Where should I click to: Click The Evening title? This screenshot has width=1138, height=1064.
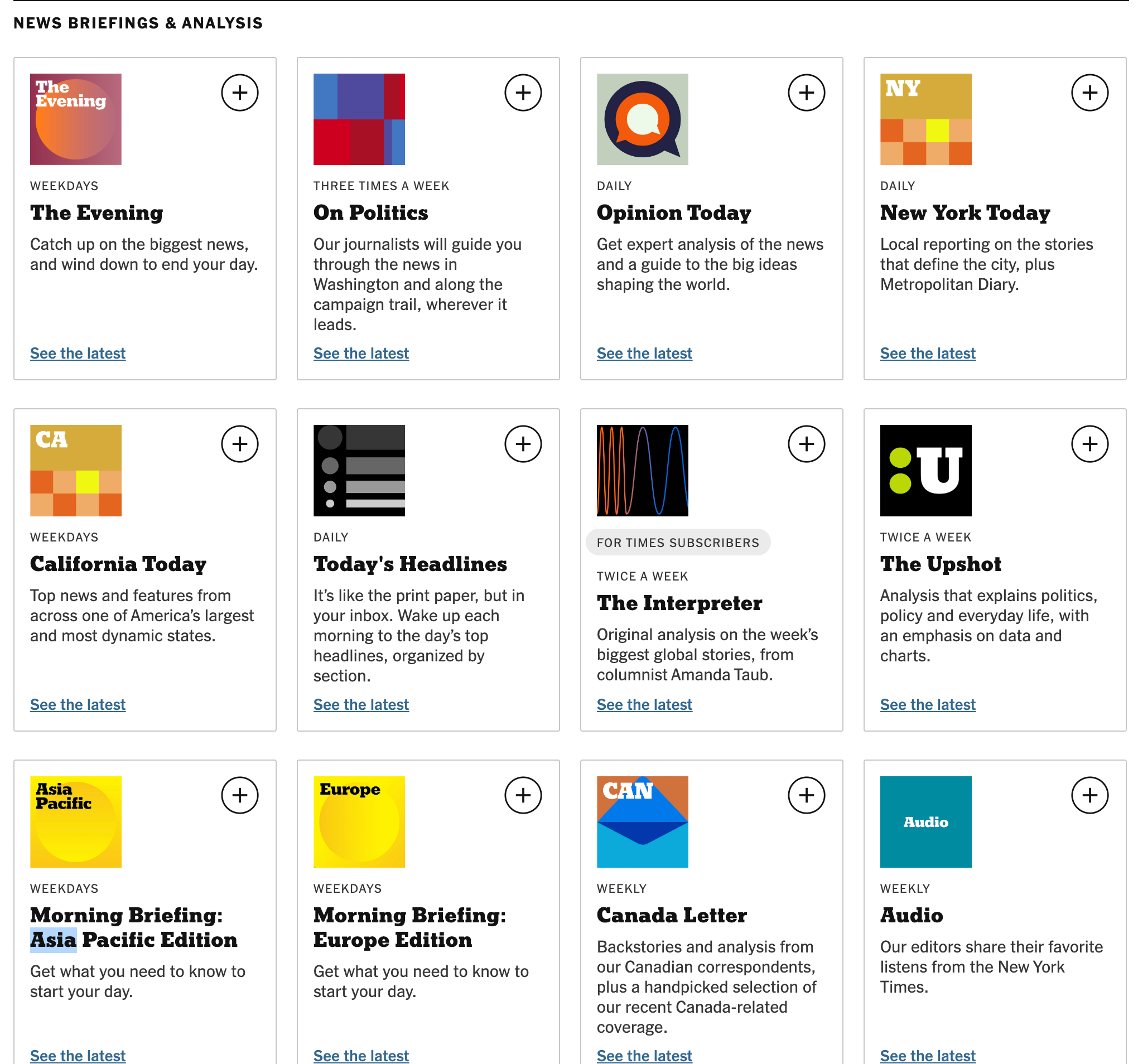click(x=97, y=213)
